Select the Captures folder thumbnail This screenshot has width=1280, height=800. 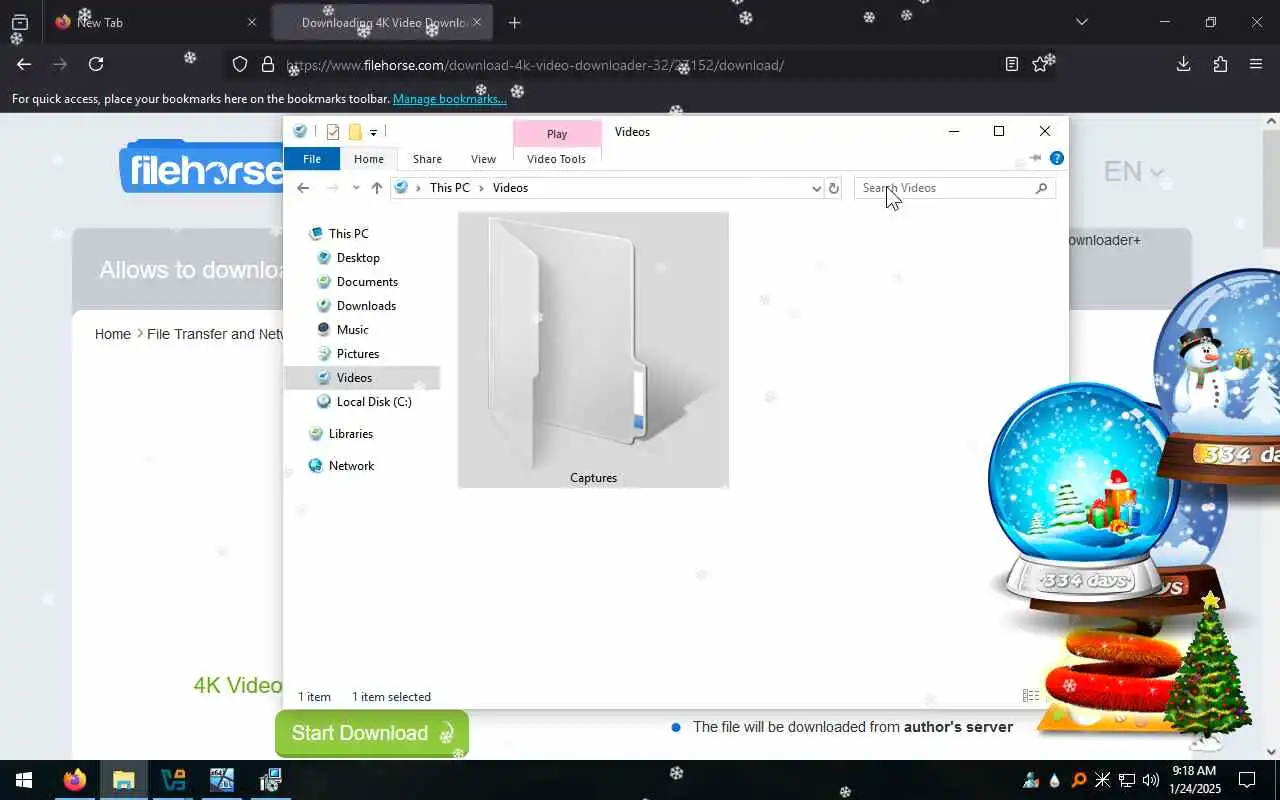pyautogui.click(x=593, y=350)
